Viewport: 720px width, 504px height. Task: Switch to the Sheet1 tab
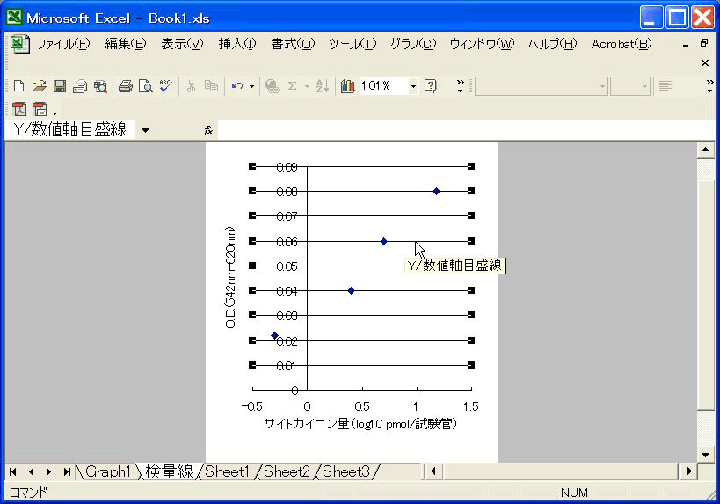pos(228,471)
